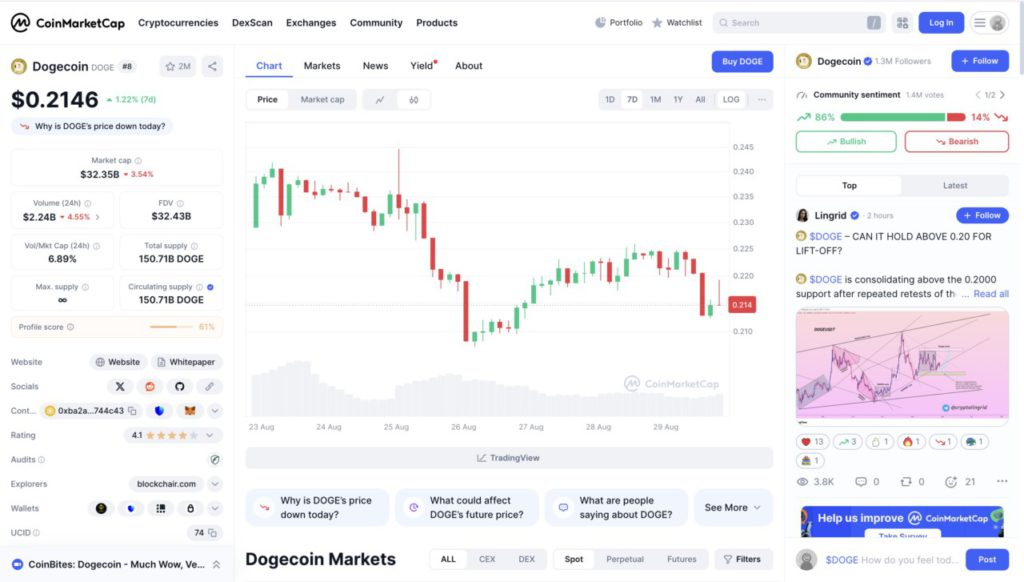Open the candlestick chart type icon

415,99
